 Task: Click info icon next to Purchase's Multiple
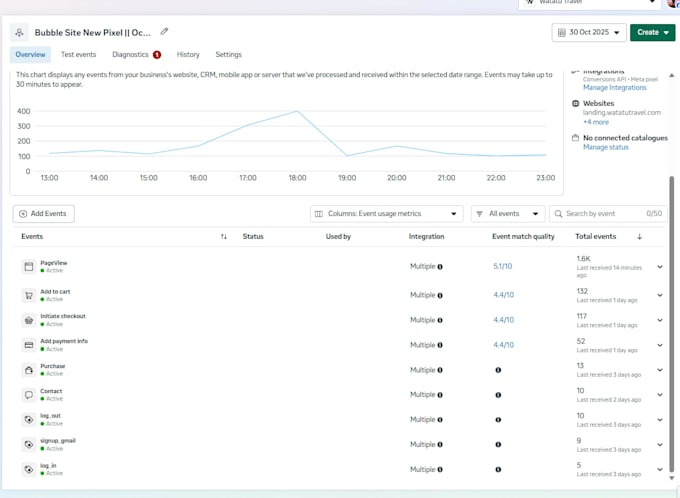coord(440,370)
